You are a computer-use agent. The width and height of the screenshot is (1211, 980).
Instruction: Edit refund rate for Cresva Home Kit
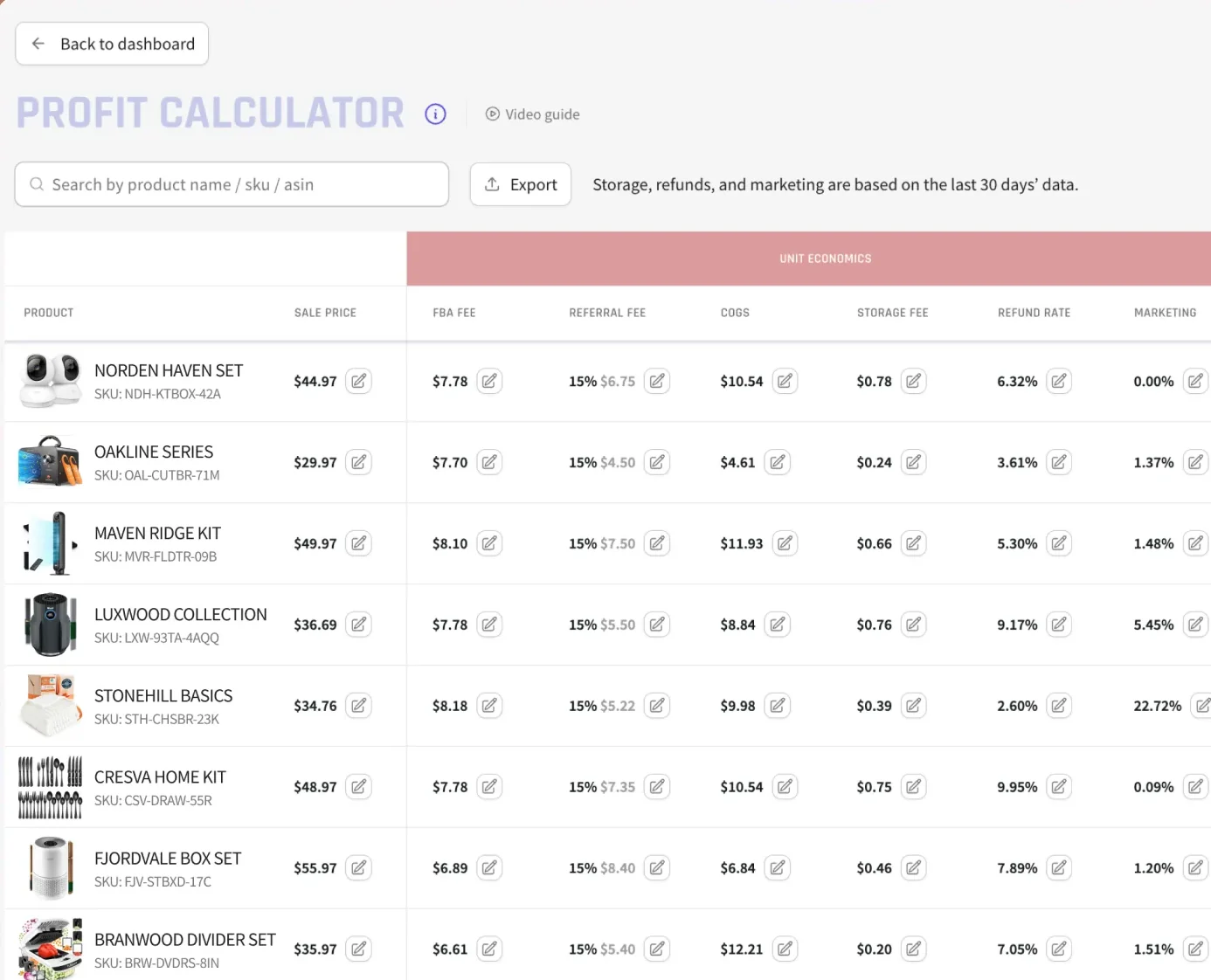coord(1059,787)
